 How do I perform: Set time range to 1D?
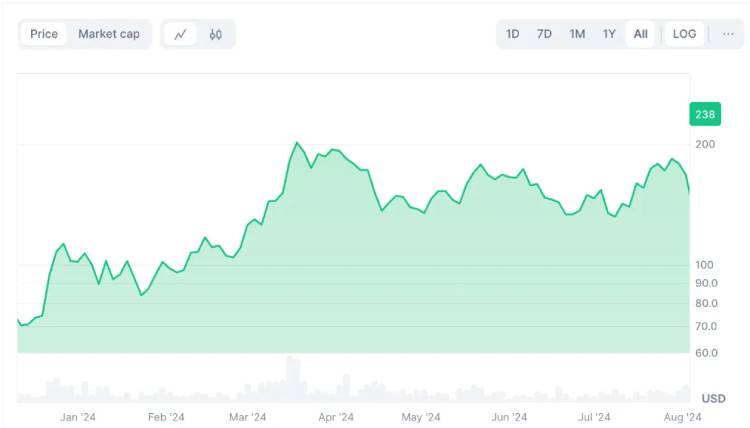[513, 34]
